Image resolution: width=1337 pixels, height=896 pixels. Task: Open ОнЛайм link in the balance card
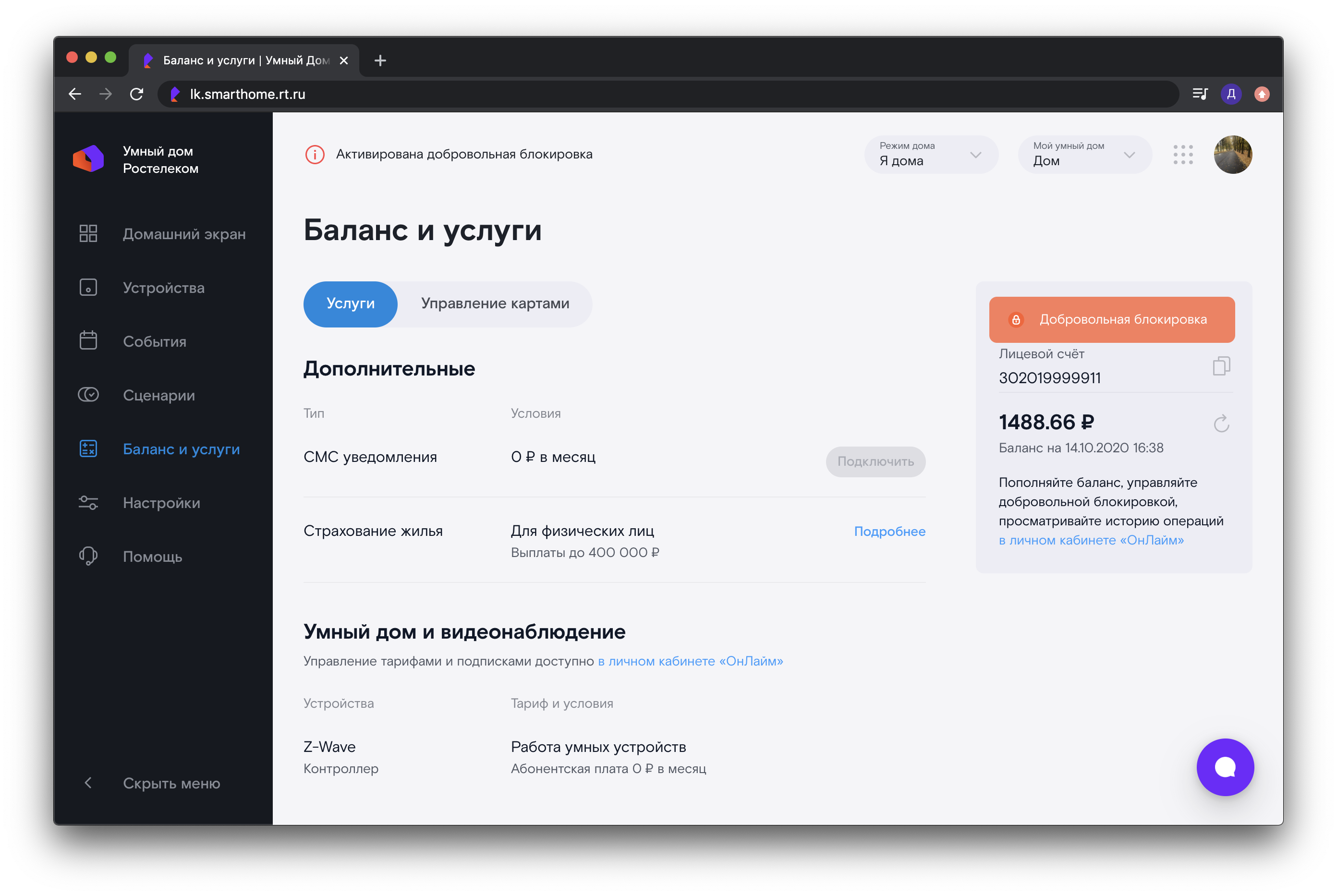click(1090, 540)
